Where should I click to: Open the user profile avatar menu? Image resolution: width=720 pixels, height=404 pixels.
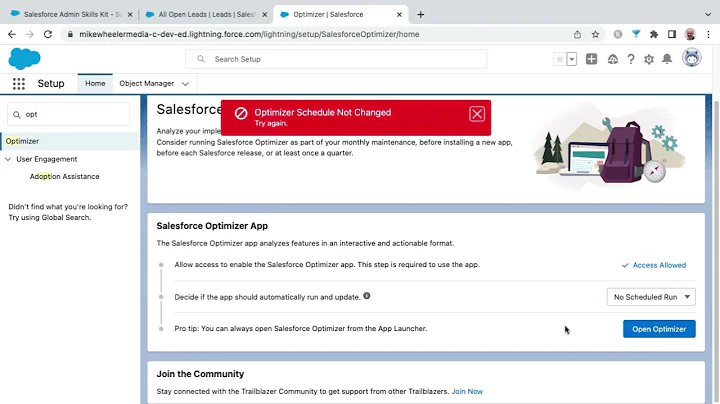click(x=692, y=58)
